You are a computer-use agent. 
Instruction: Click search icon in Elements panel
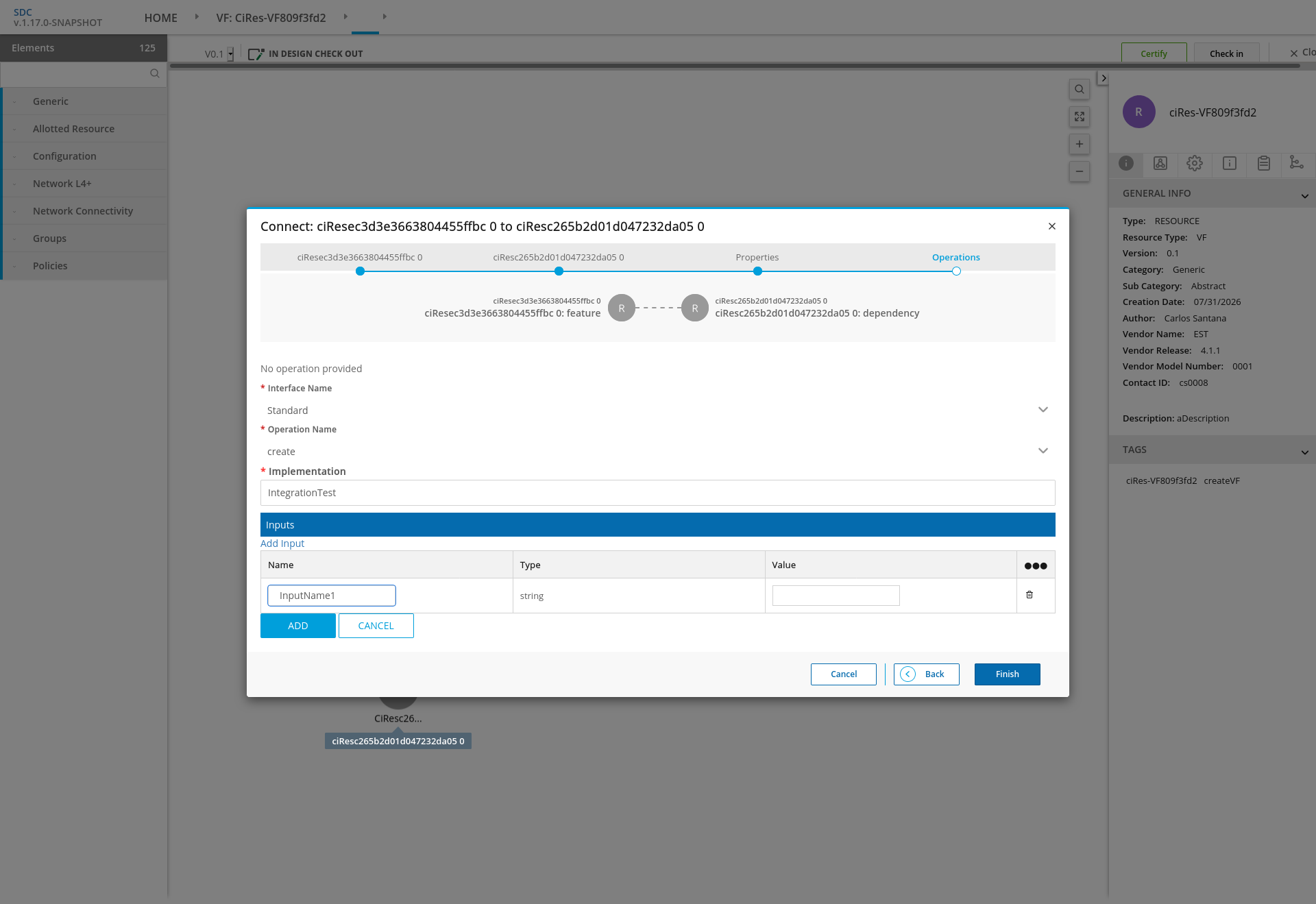(x=155, y=73)
